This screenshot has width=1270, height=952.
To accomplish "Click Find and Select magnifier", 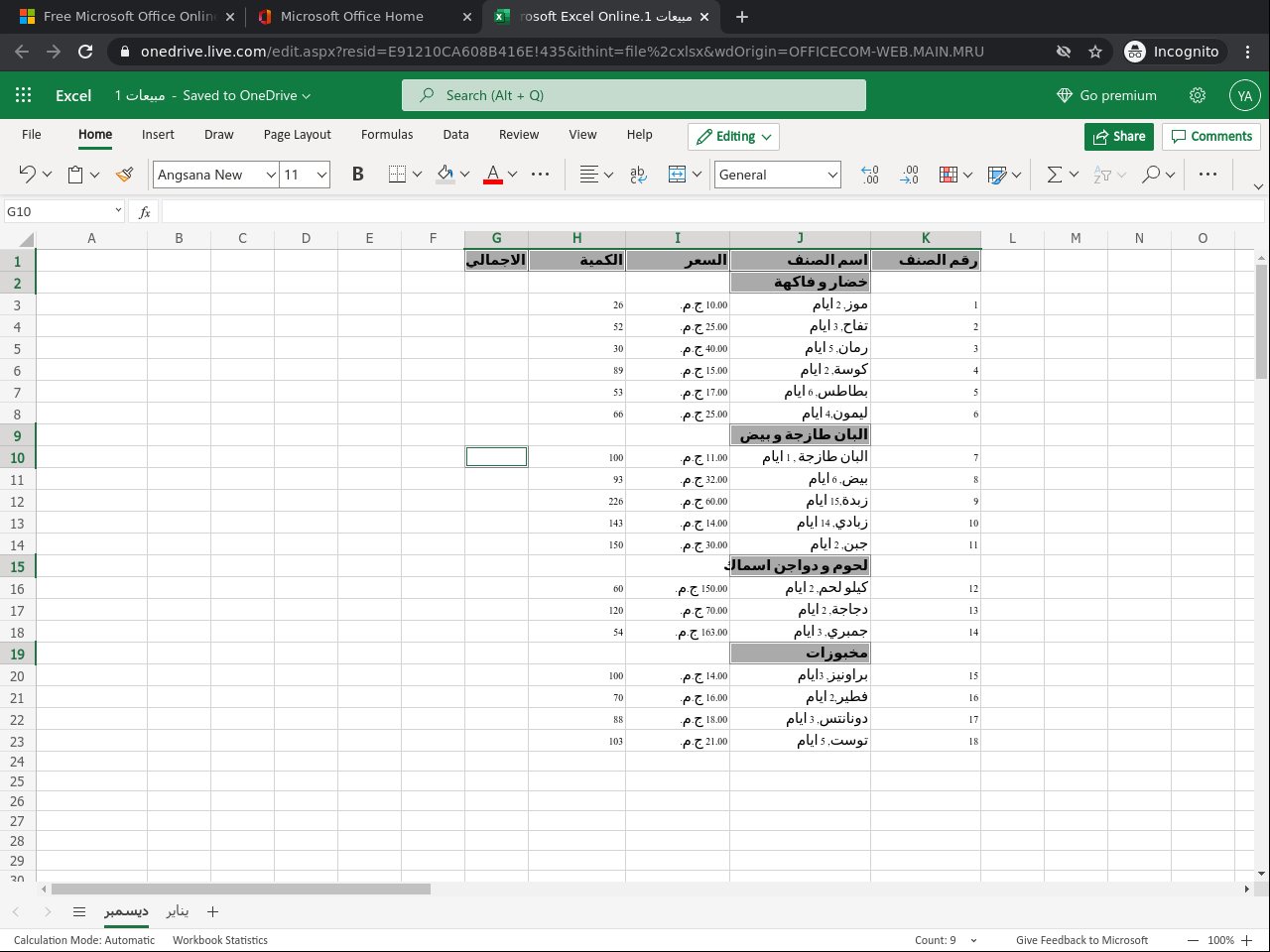I will tap(1151, 175).
